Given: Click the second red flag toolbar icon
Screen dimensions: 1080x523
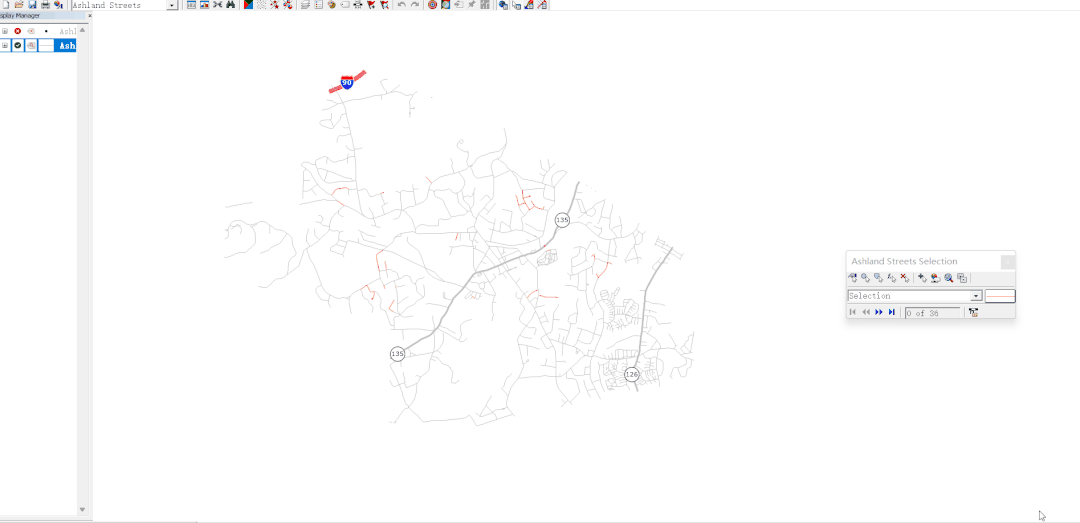Looking at the screenshot, I should 384,5.
